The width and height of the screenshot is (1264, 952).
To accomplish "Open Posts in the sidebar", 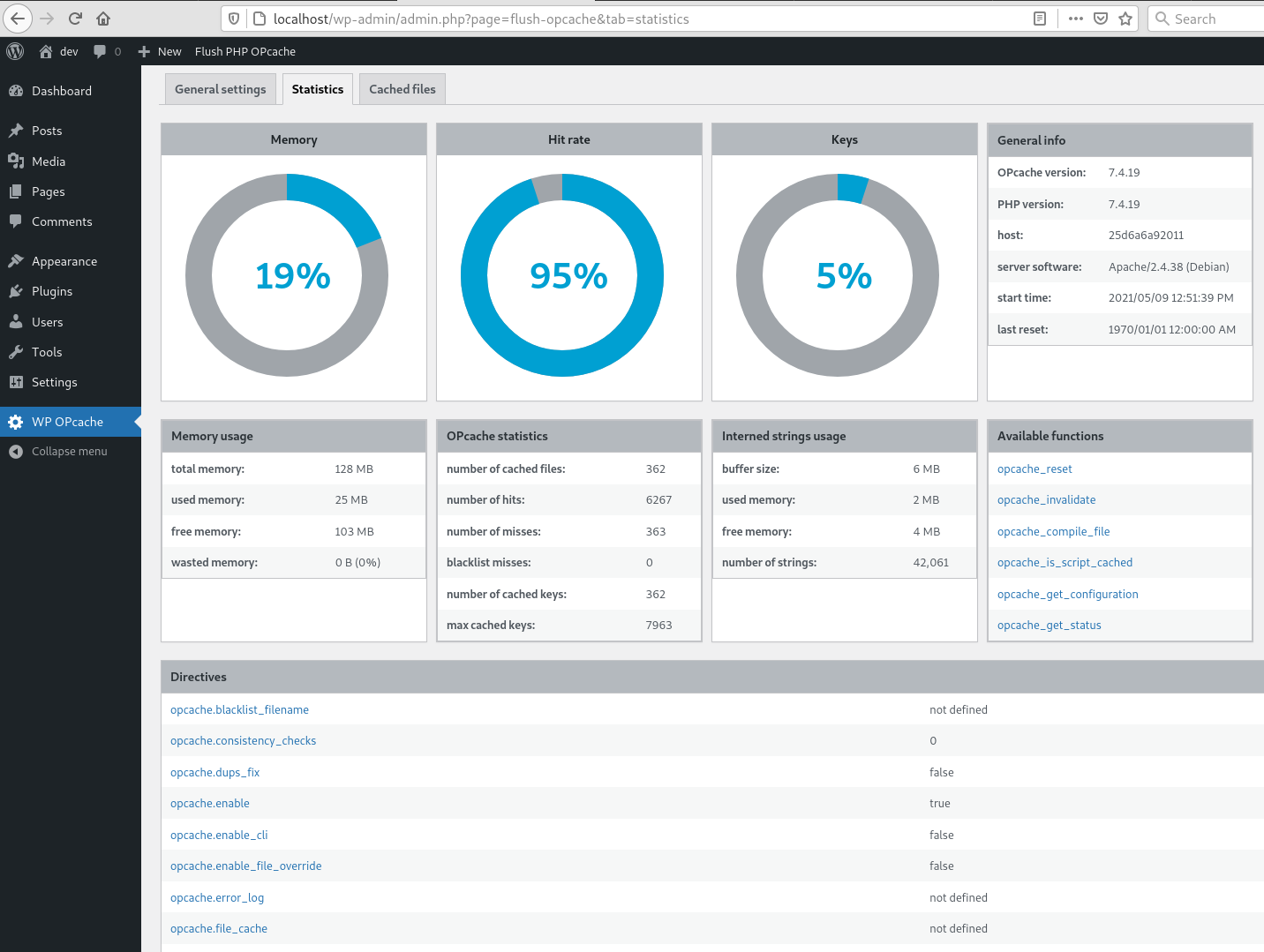I will pos(71,131).
